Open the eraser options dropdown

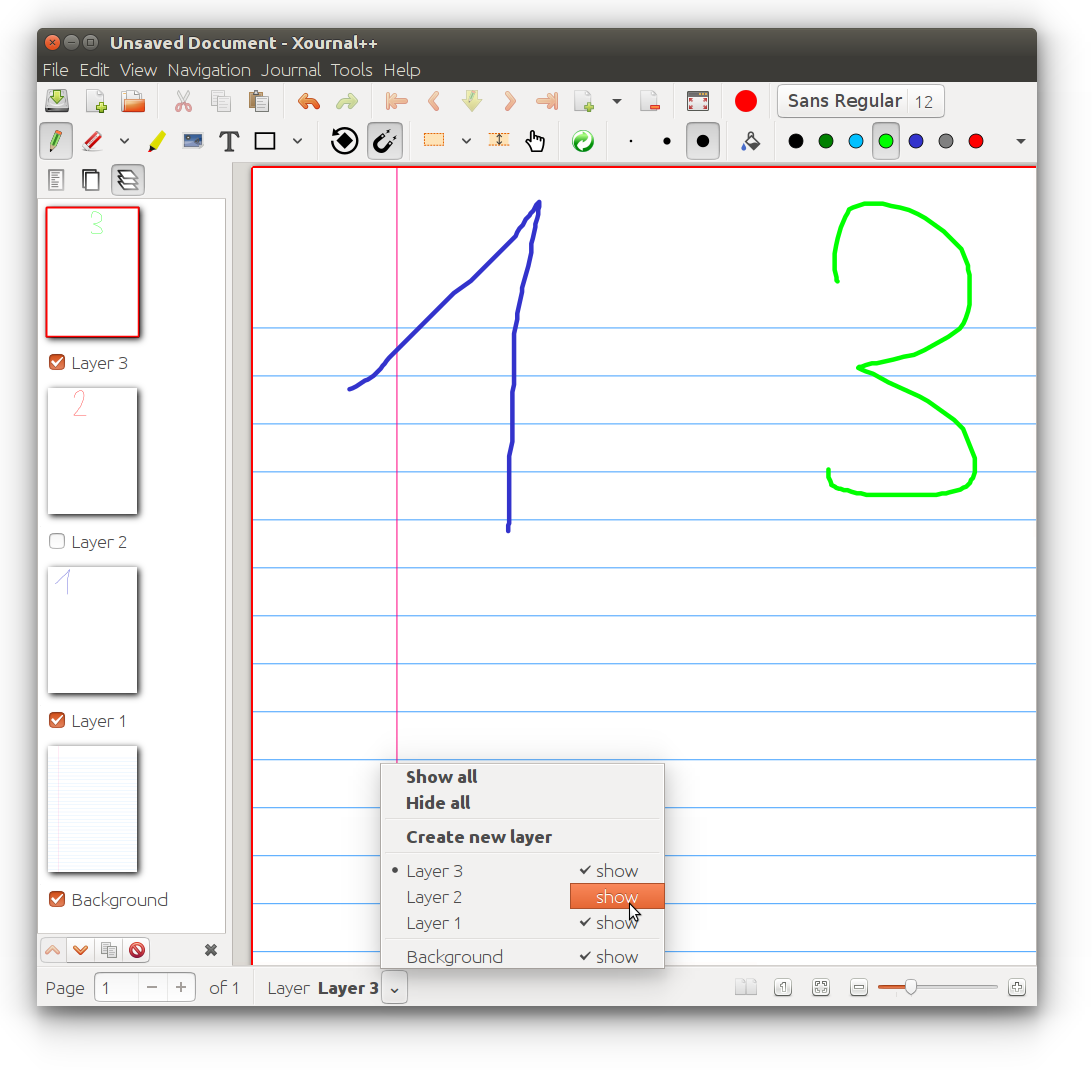(123, 140)
